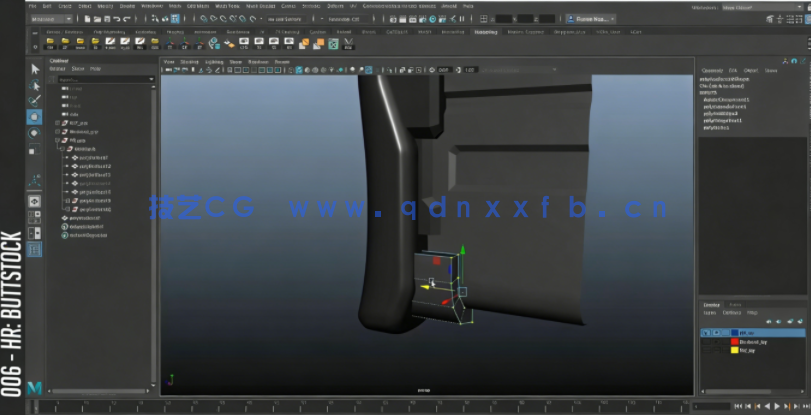Open the viewport Shading menu

tap(189, 62)
